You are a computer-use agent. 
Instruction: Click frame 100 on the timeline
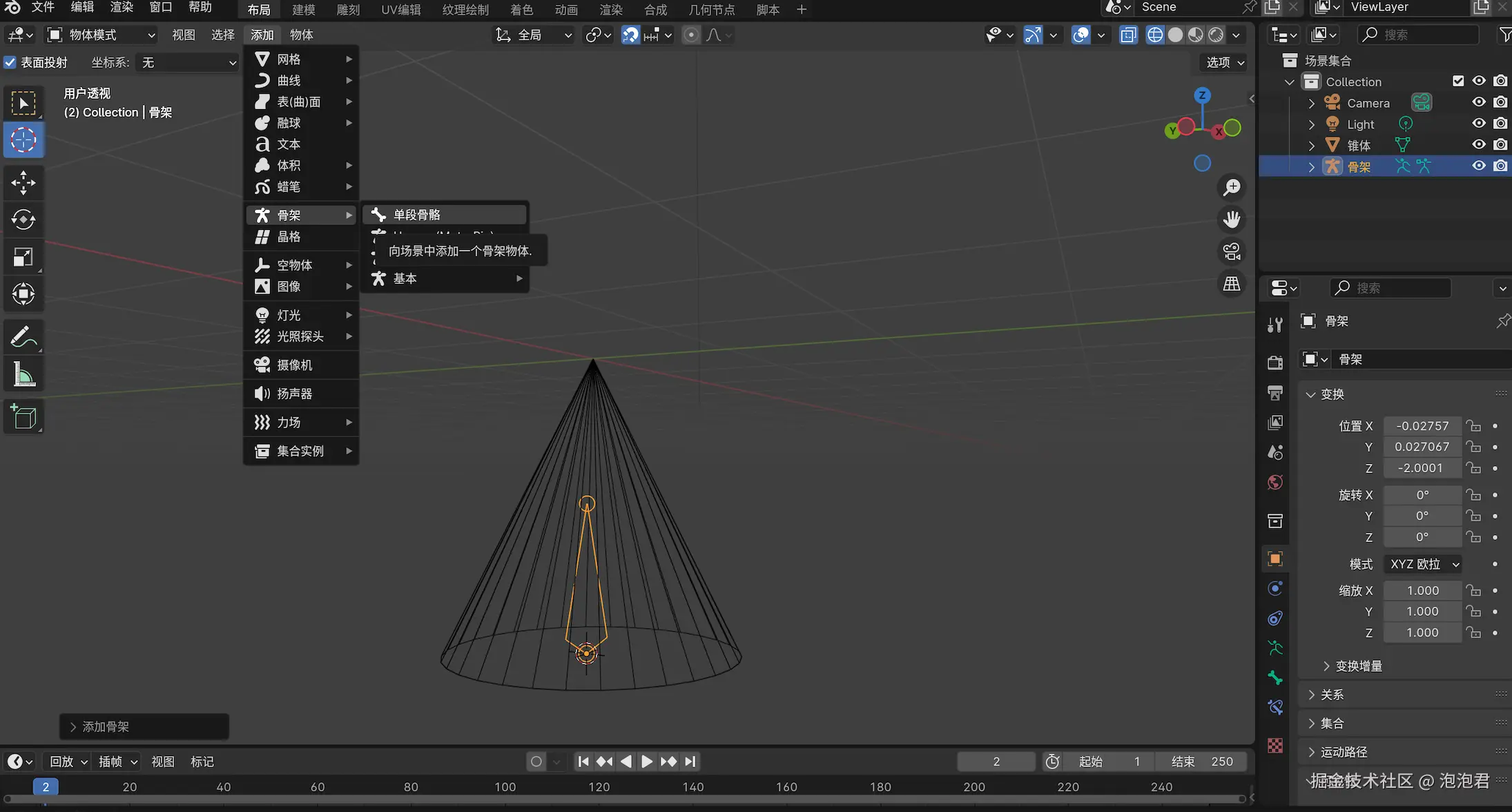(505, 786)
